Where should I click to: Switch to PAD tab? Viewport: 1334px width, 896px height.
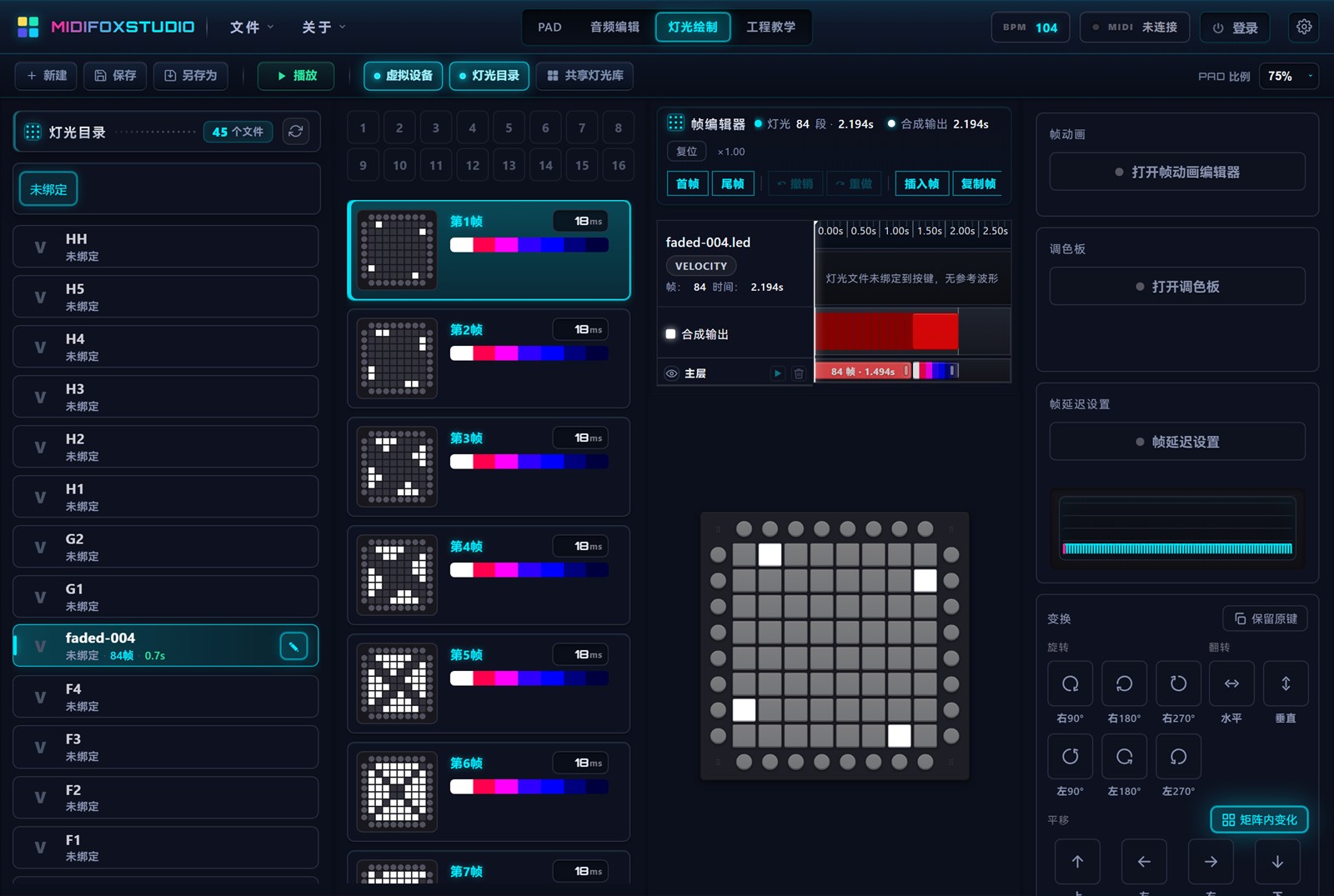549,27
